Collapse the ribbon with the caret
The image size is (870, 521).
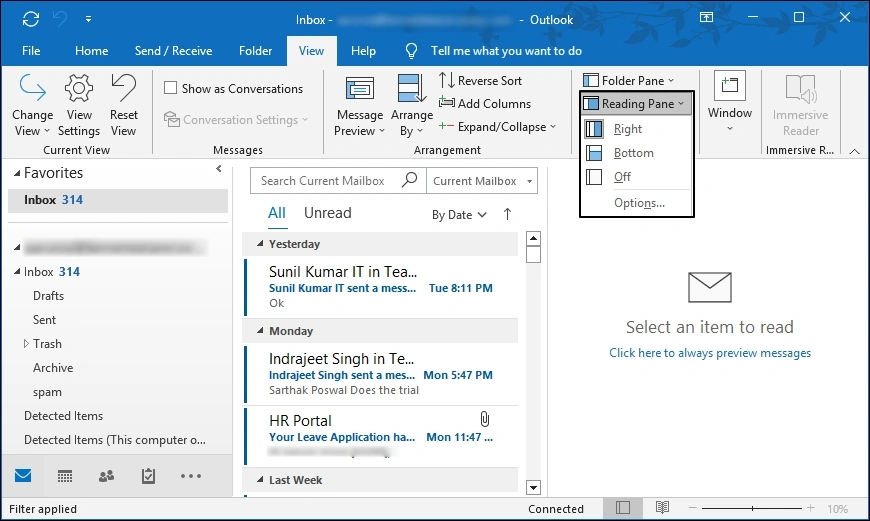pos(854,151)
